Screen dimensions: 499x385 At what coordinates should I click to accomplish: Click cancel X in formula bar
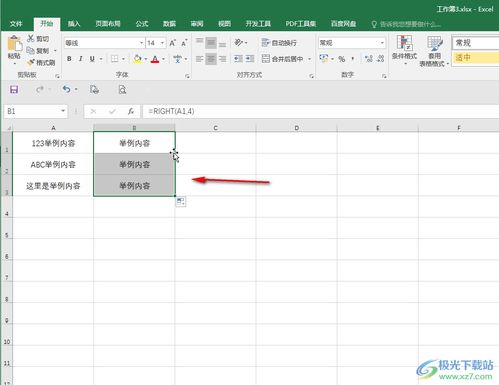coord(93,111)
